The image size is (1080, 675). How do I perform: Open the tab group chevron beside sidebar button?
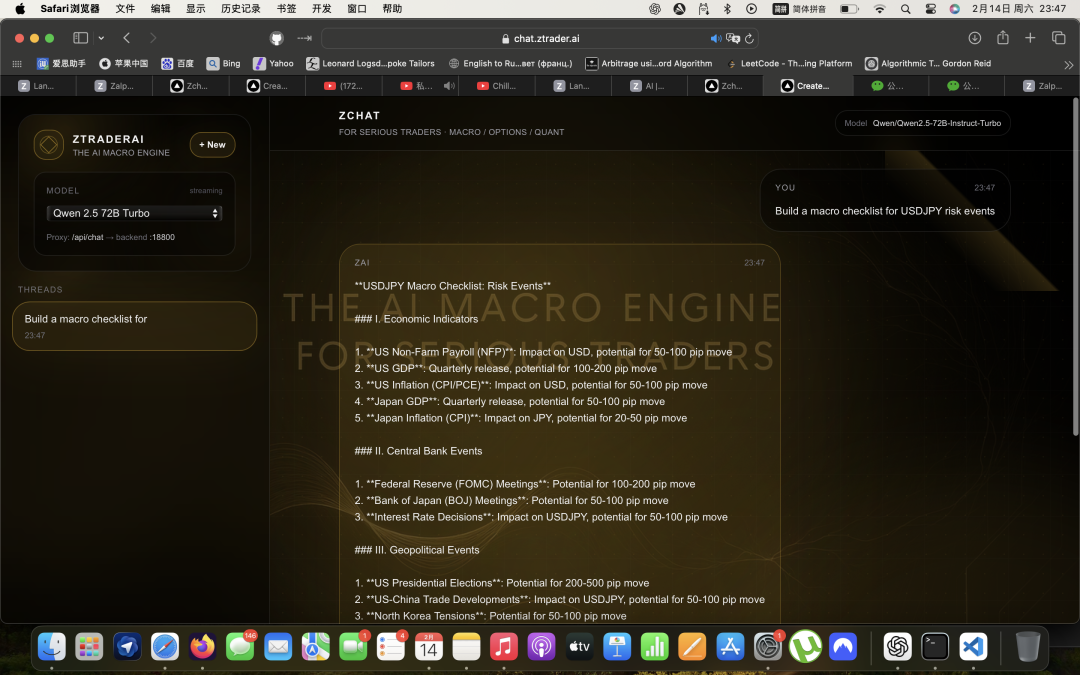(101, 38)
